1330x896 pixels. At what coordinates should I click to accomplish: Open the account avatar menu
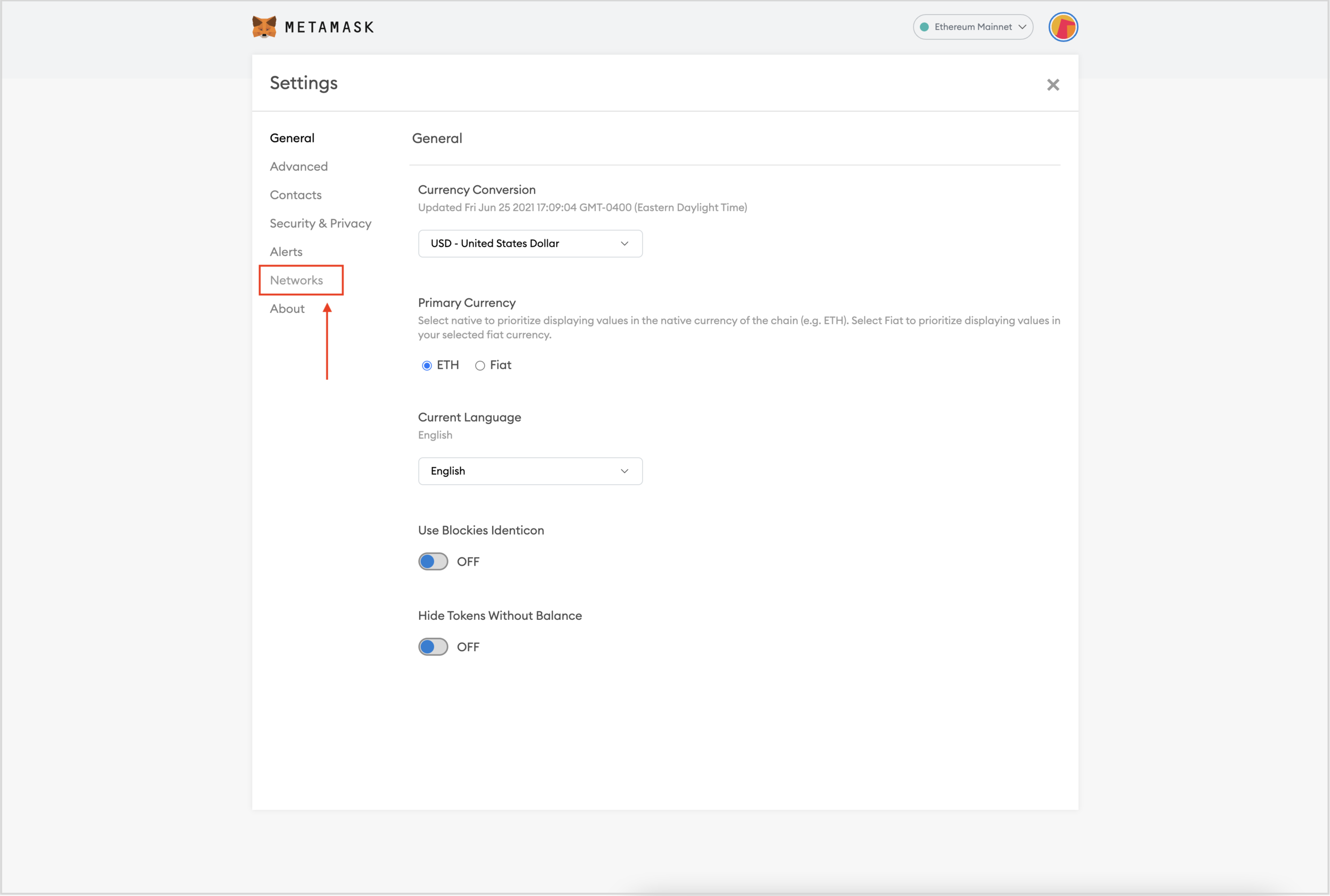pyautogui.click(x=1062, y=27)
